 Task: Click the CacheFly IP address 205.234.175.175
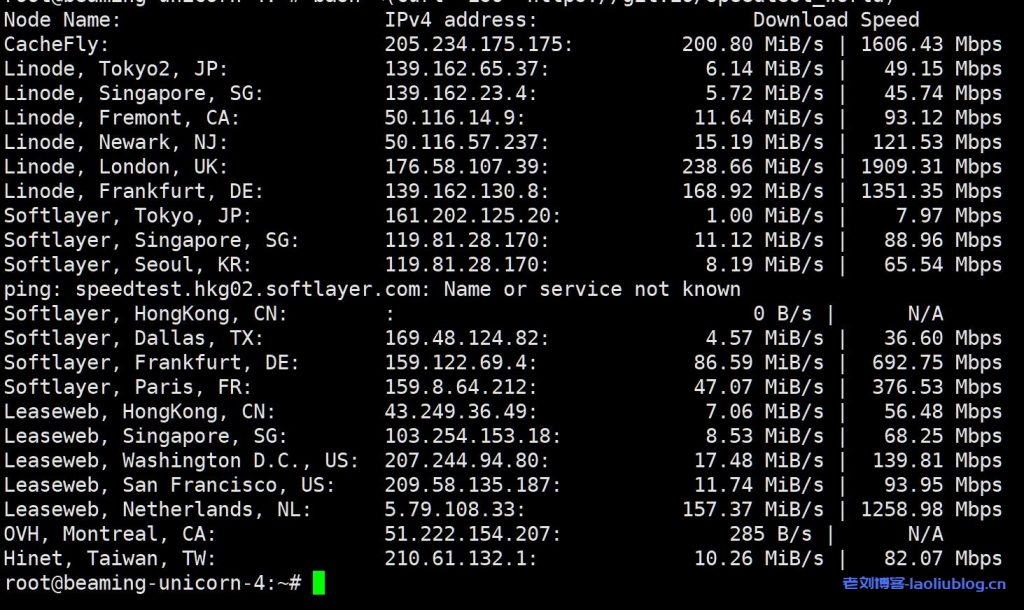[479, 44]
